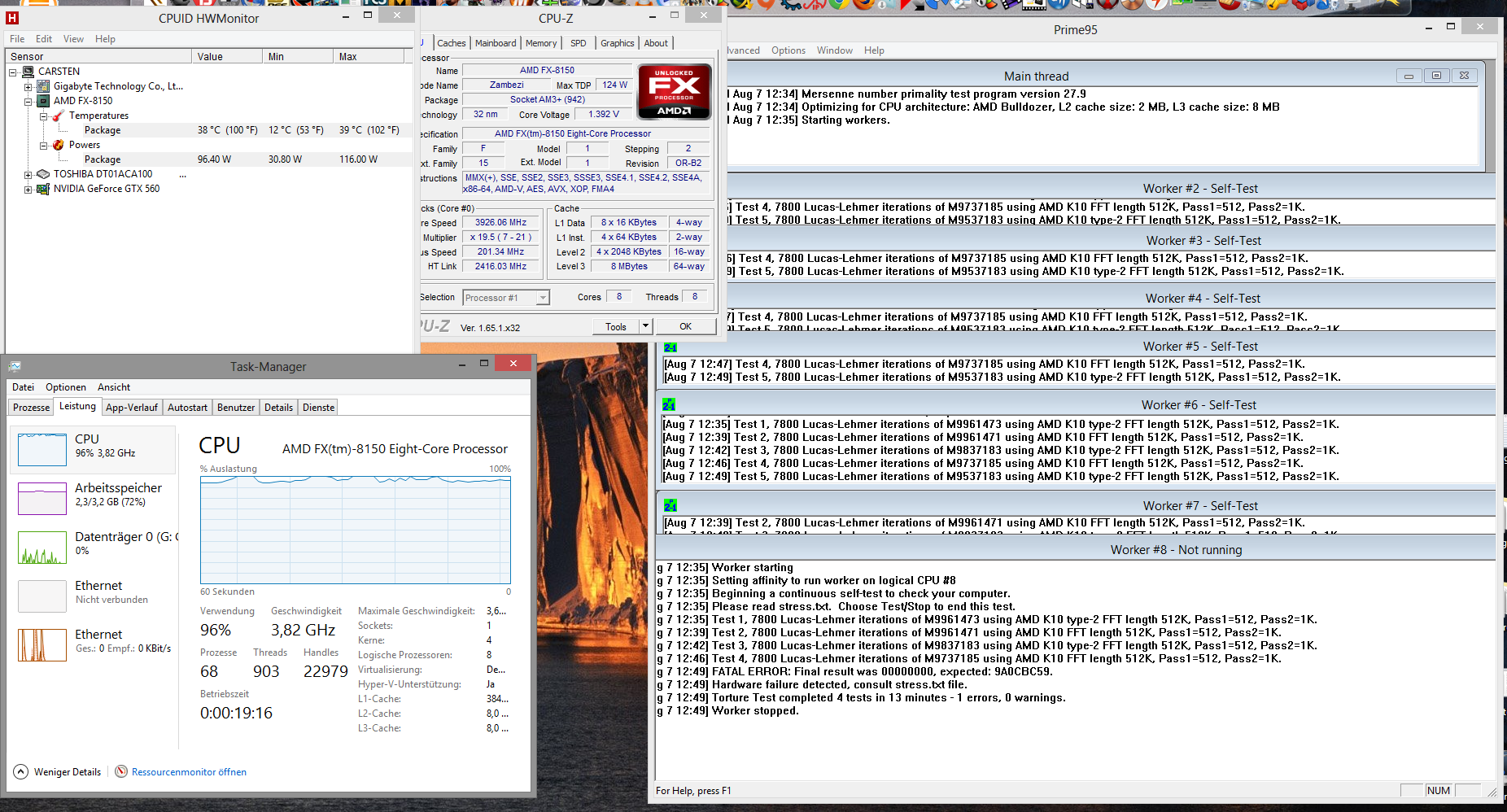Click the AMD FX Unlocked processor logo in CPU-Z
The height and width of the screenshot is (812, 1507).
point(675,92)
